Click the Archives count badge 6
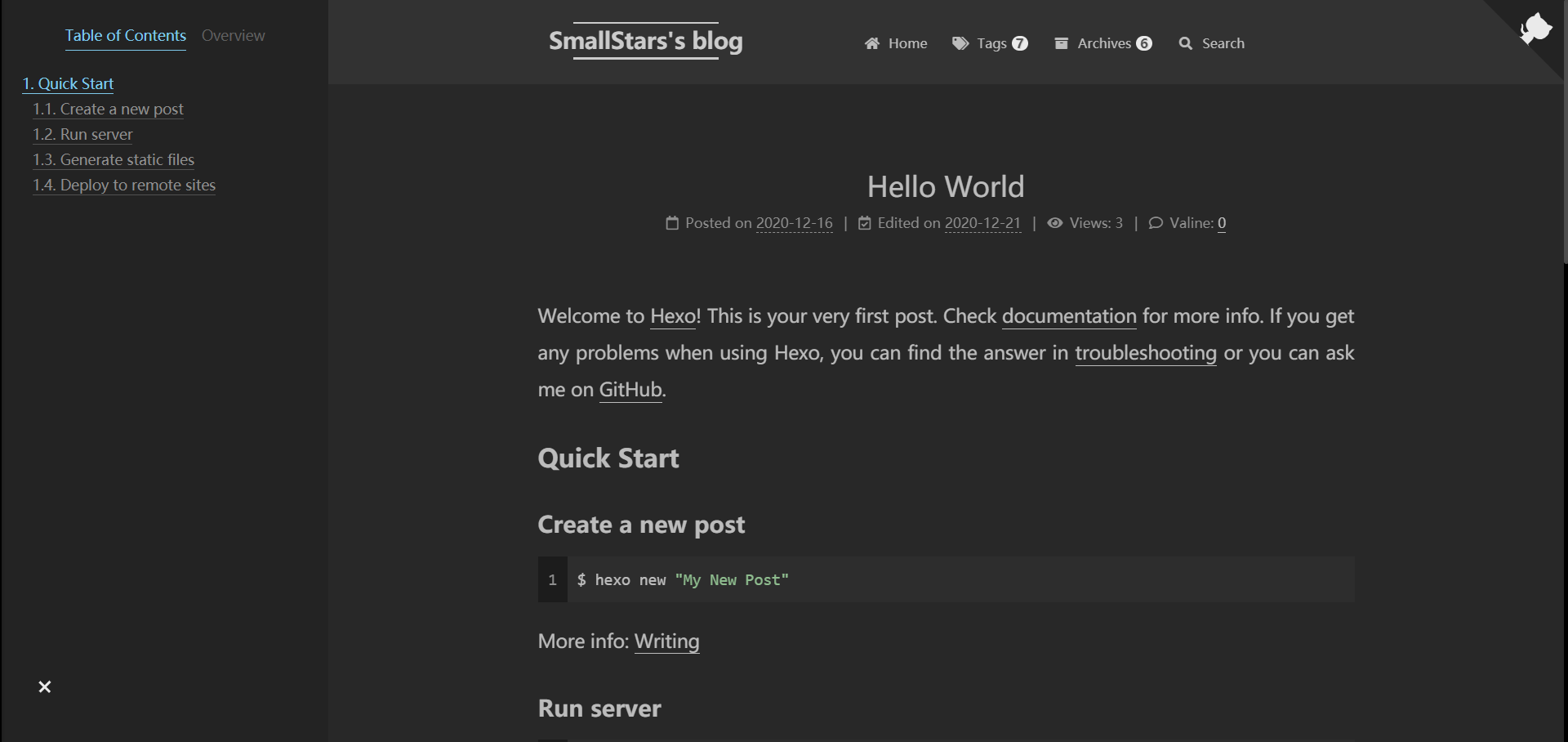 (1144, 43)
